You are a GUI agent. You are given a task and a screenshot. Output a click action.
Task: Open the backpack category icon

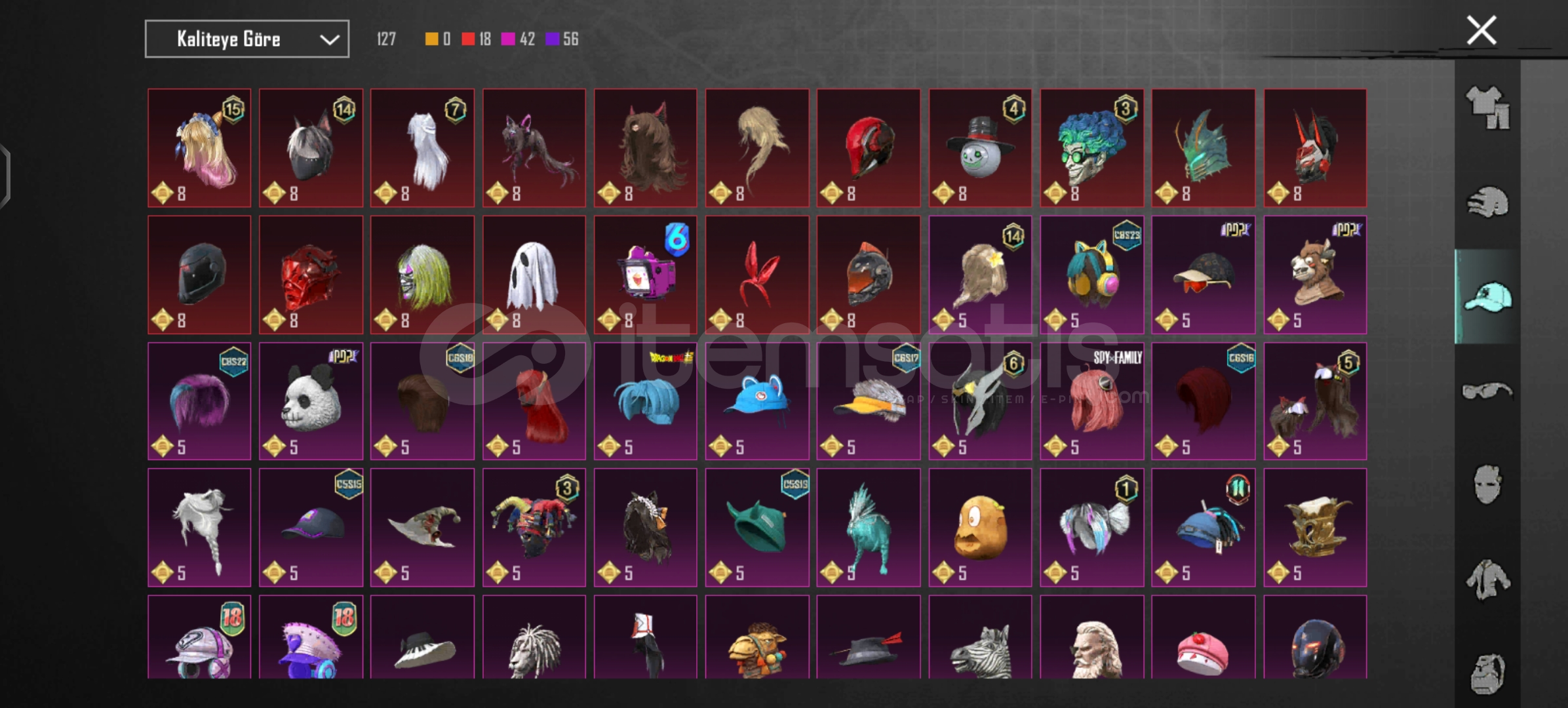[x=1487, y=673]
